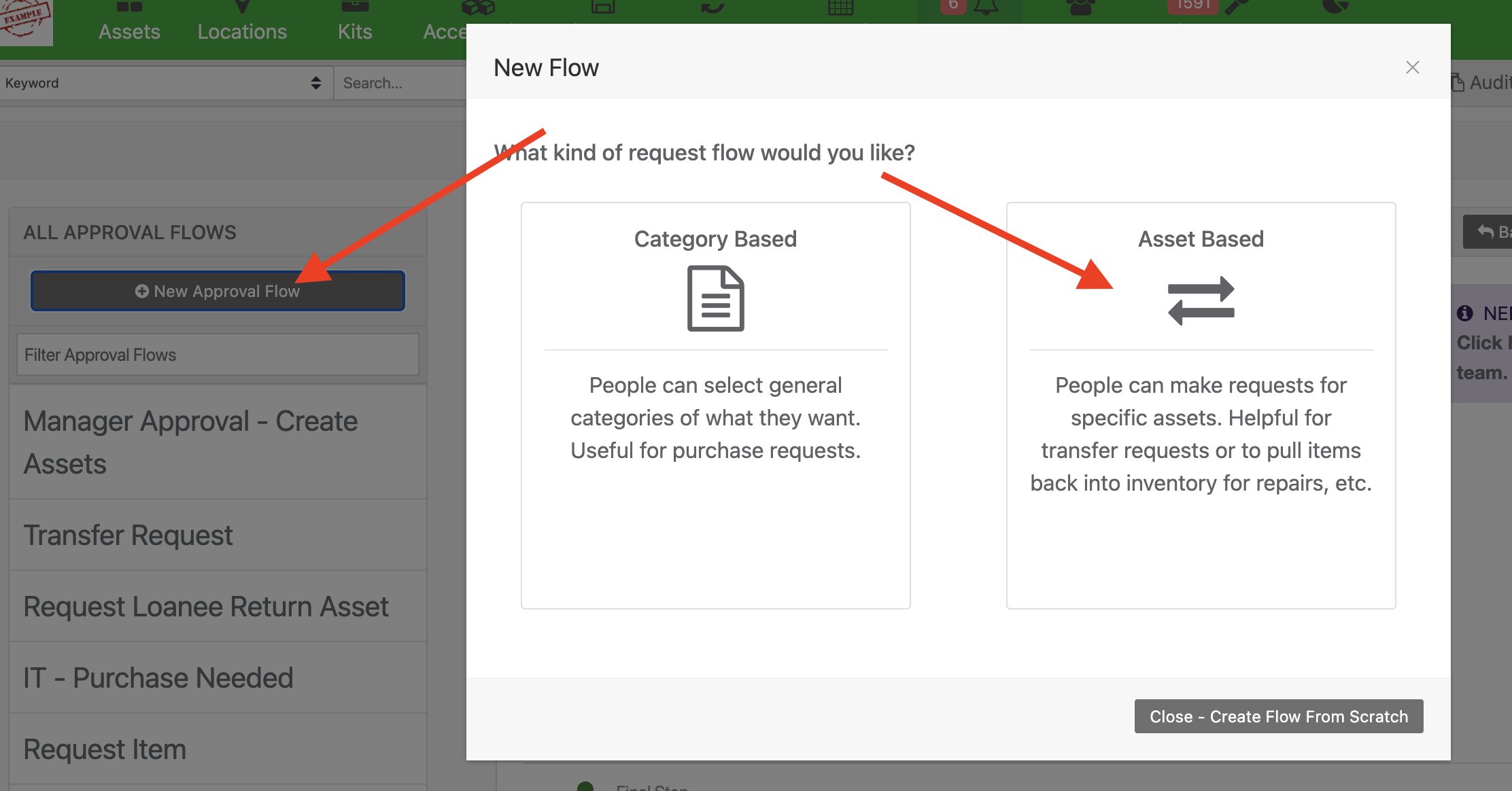Click the Category Based description text
The image size is (1512, 791).
(x=715, y=418)
